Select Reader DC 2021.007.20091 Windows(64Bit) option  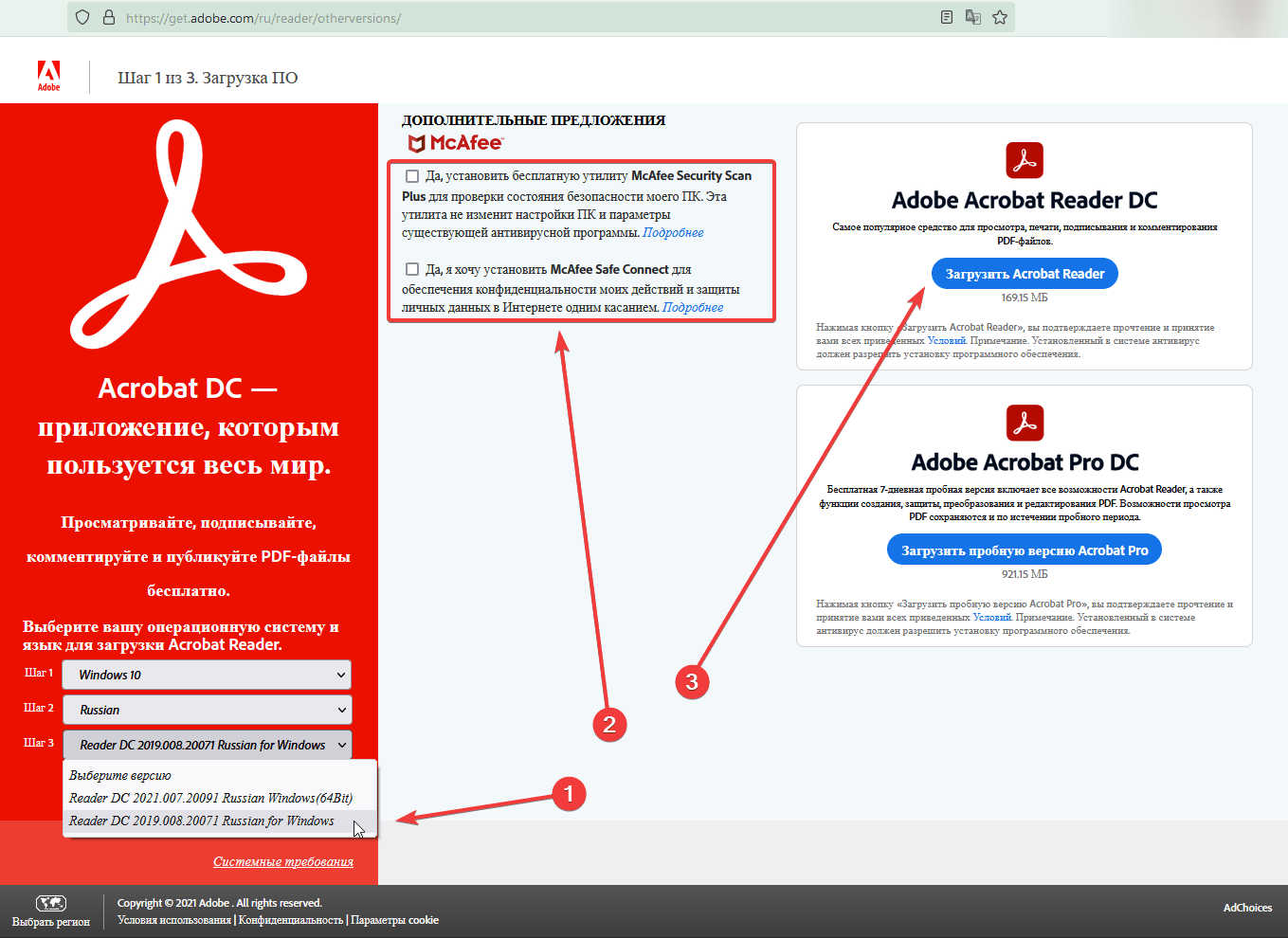(210, 798)
